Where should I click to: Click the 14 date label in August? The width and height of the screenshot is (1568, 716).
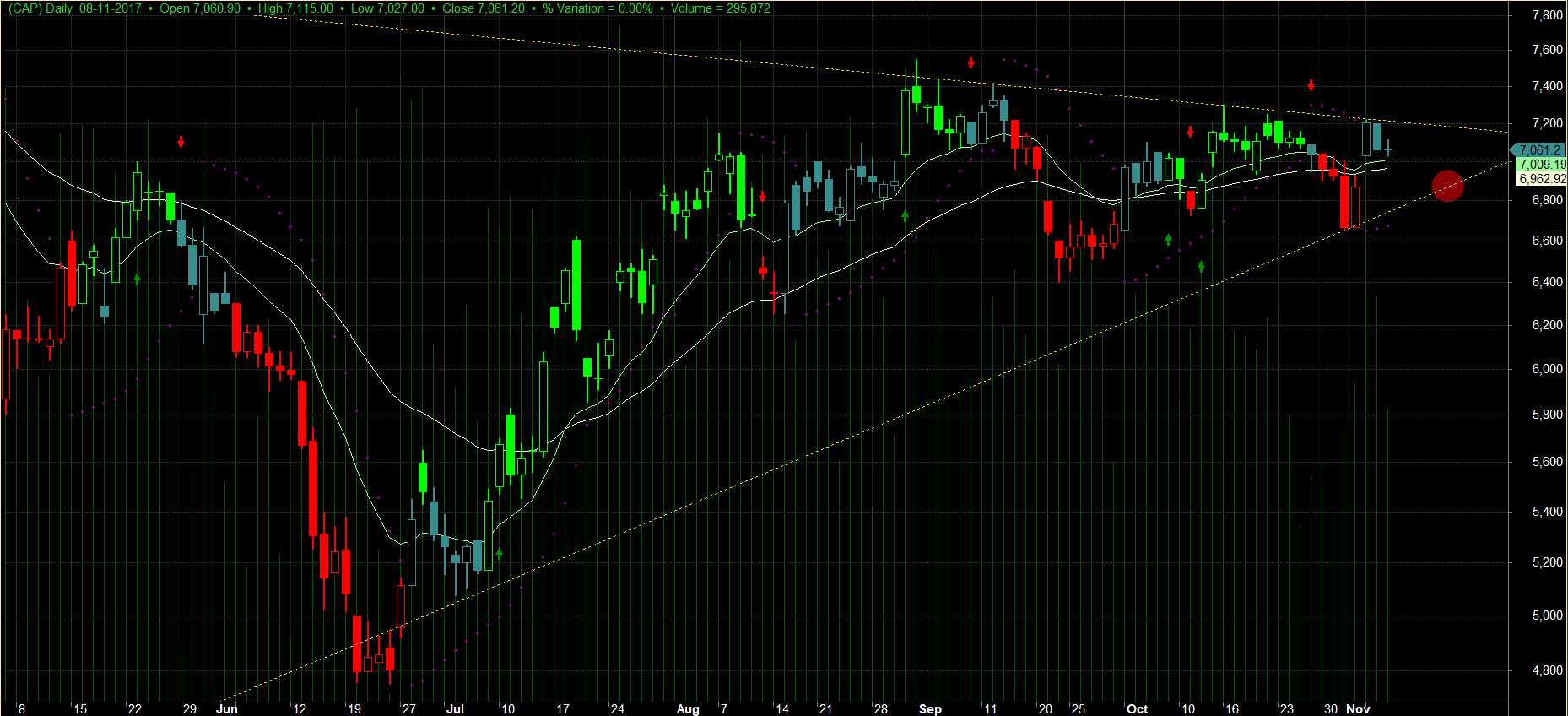782,709
